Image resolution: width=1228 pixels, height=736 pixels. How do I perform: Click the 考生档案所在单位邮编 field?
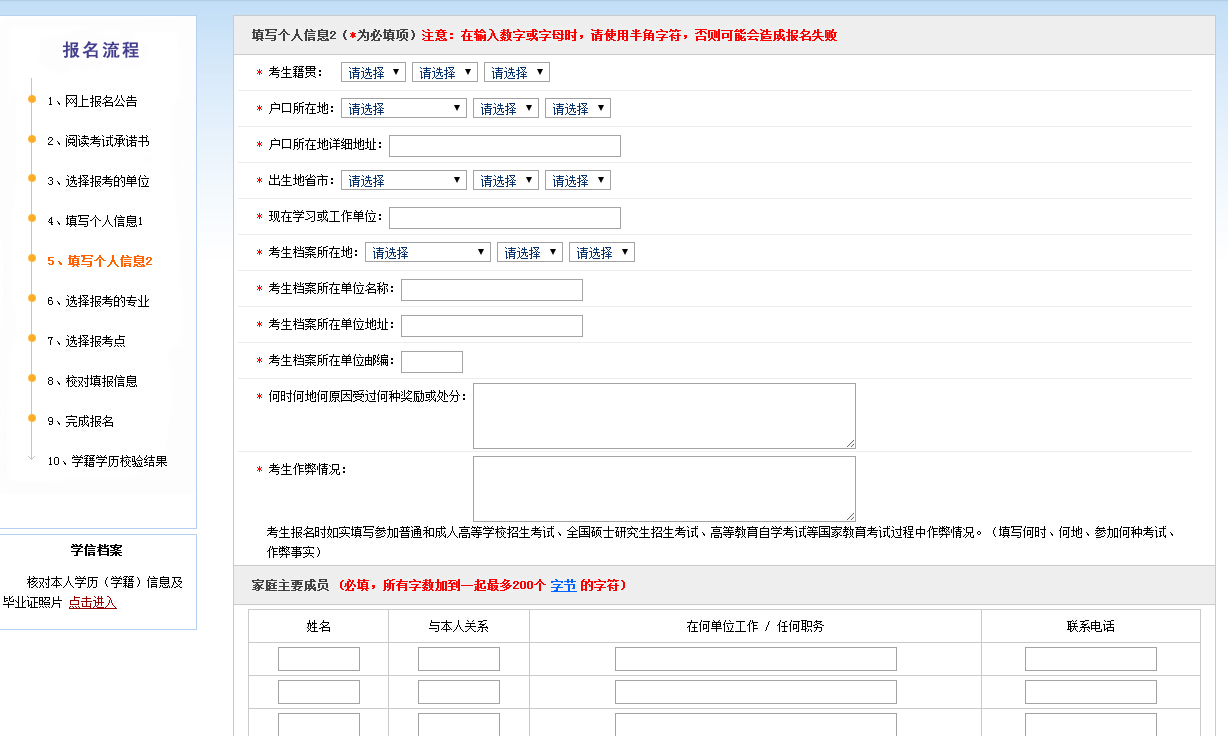(431, 362)
